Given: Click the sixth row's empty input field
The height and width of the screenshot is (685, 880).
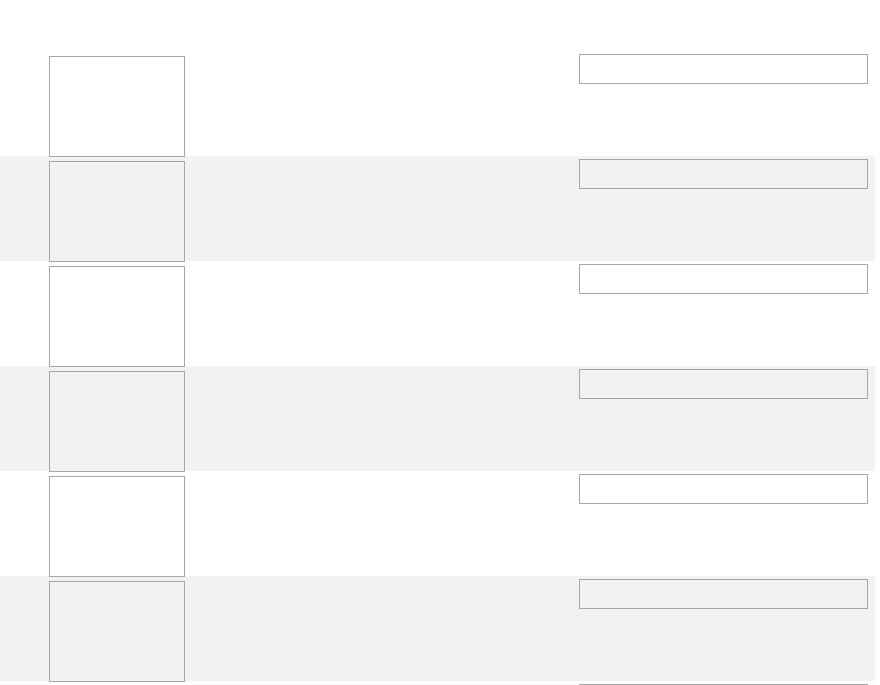Looking at the screenshot, I should pyautogui.click(x=723, y=594).
